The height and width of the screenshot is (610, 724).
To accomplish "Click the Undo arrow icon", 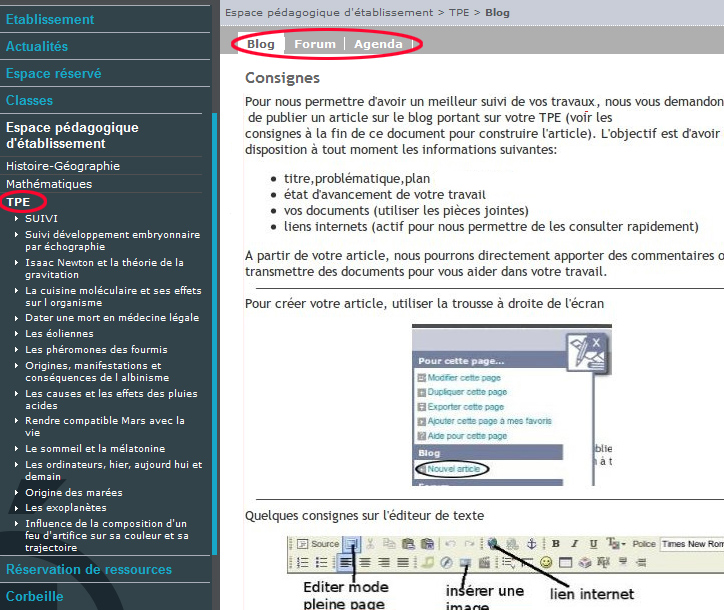I will pos(451,544).
